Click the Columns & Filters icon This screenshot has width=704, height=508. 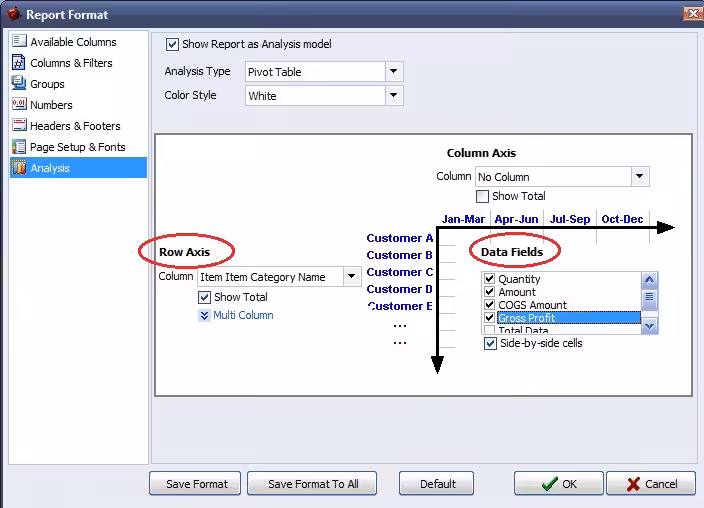pyautogui.click(x=19, y=62)
